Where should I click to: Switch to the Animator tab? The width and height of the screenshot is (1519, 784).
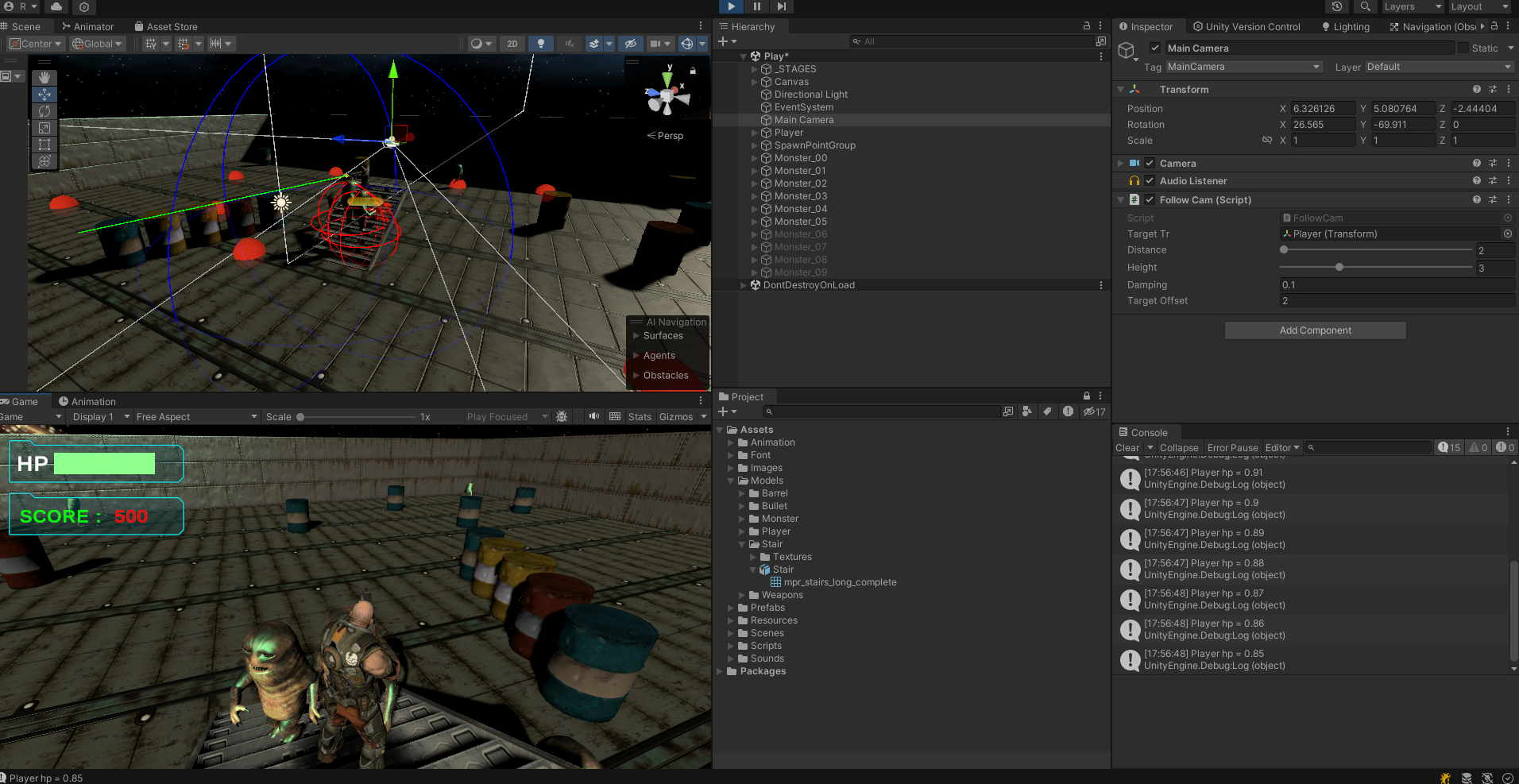tap(88, 26)
